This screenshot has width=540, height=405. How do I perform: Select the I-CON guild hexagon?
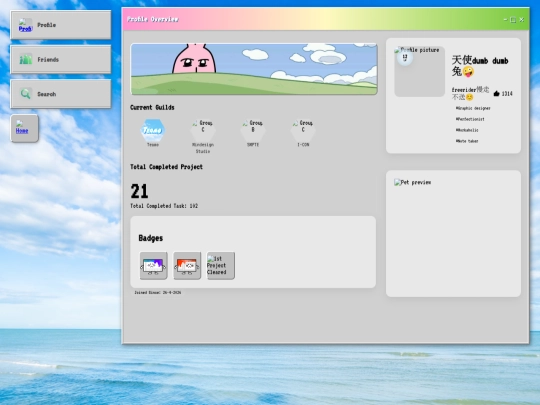click(x=303, y=130)
